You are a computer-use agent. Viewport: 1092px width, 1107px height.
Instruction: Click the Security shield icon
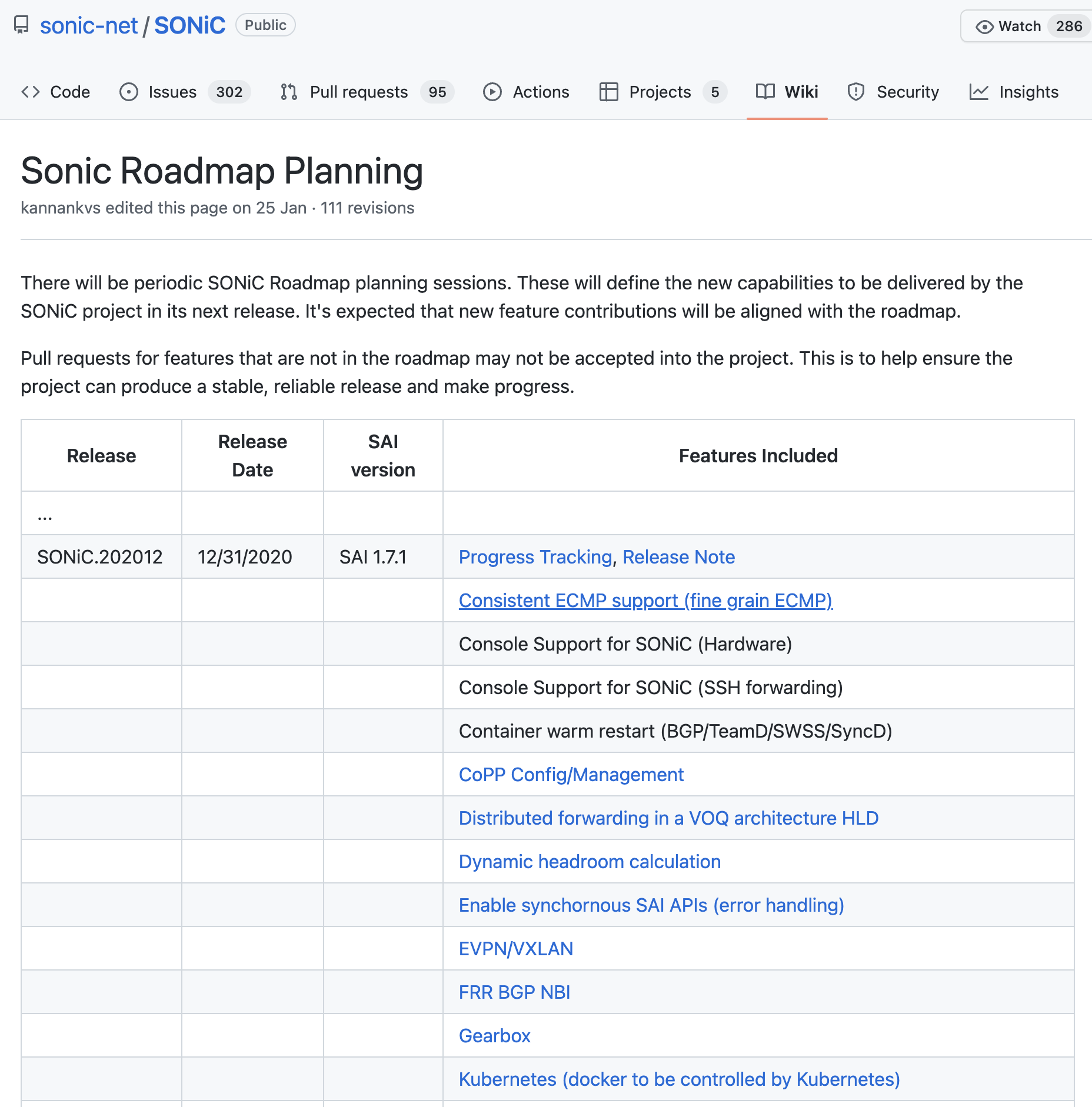pos(855,92)
